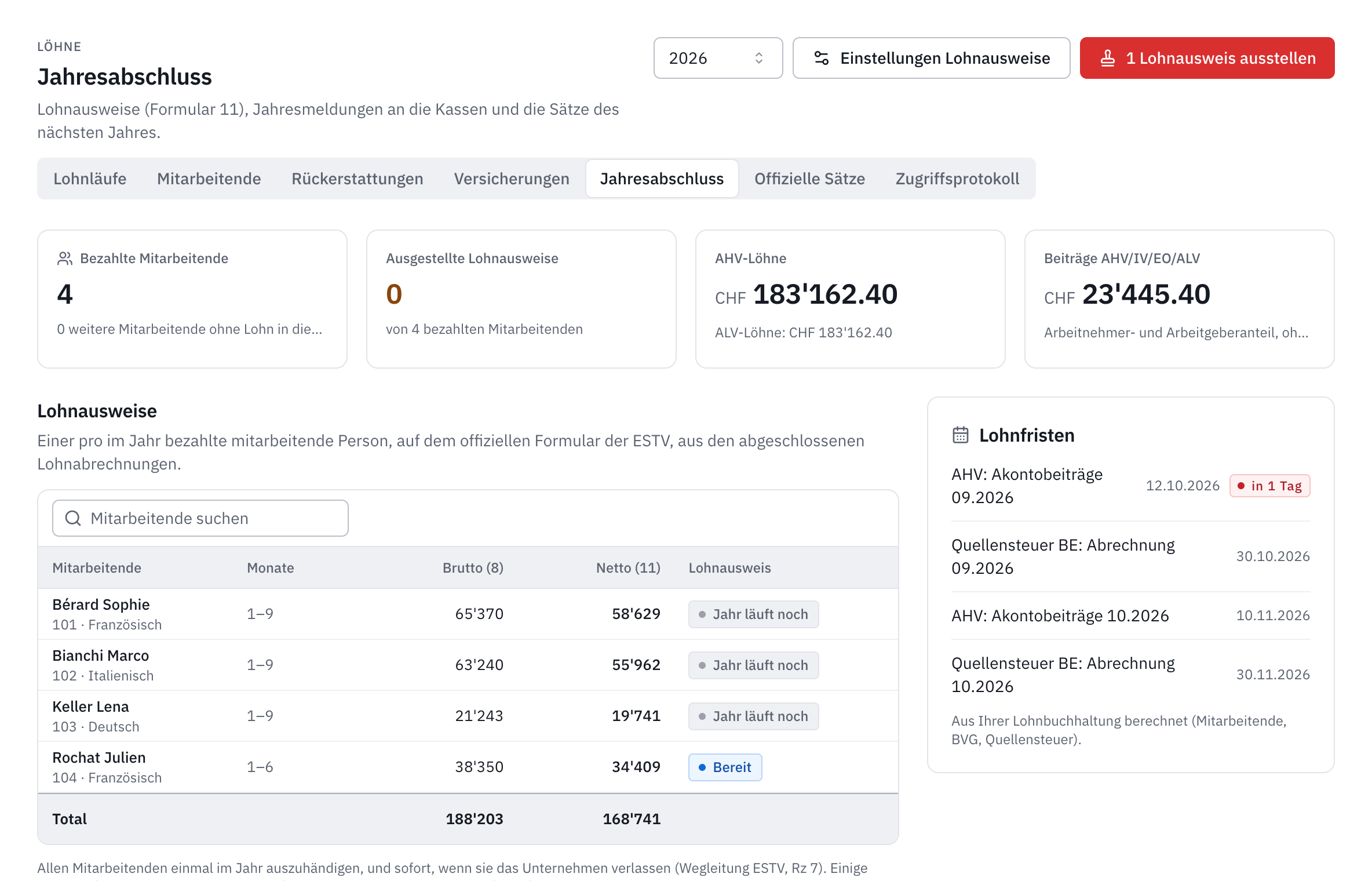Open the Versicherungen tab
The image size is (1372, 881).
pyautogui.click(x=512, y=179)
